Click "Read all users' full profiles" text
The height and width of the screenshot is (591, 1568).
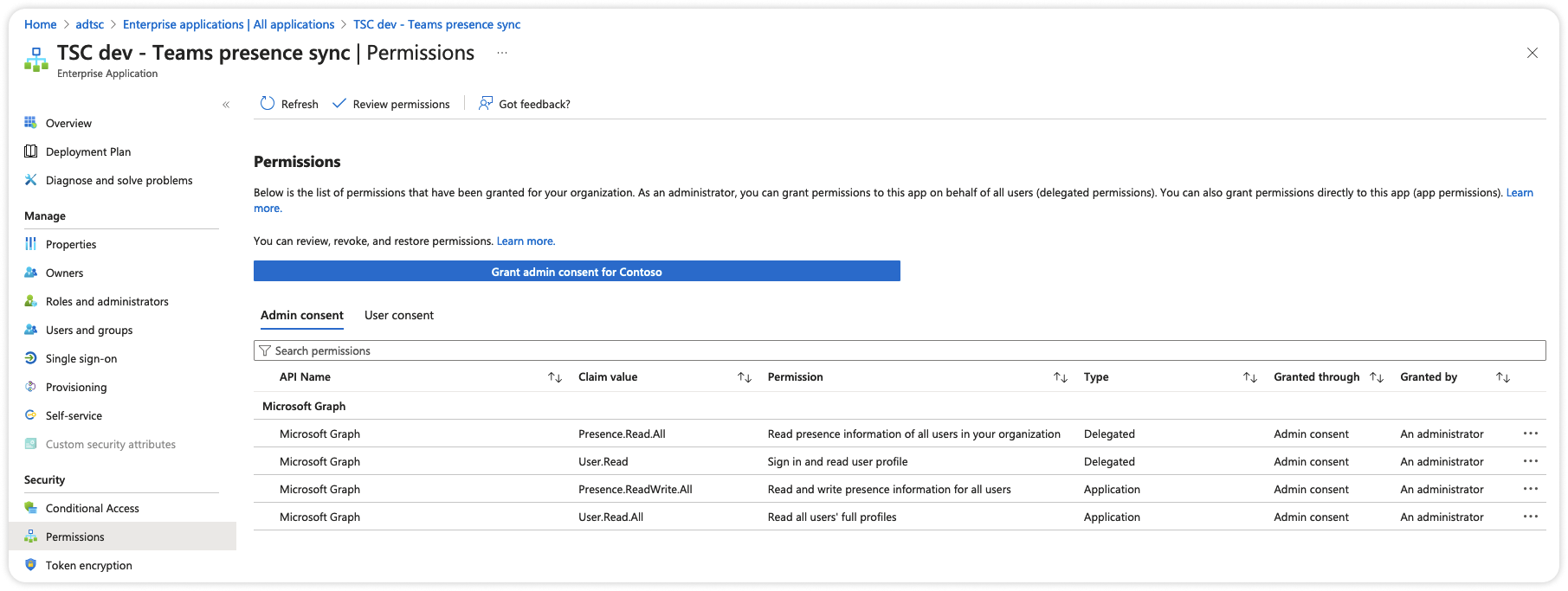(832, 517)
